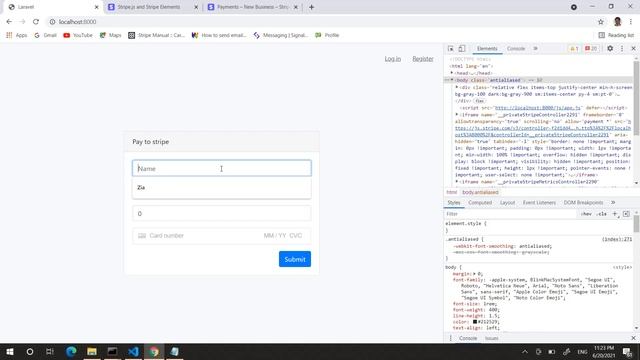Expand the head element node

point(452,73)
